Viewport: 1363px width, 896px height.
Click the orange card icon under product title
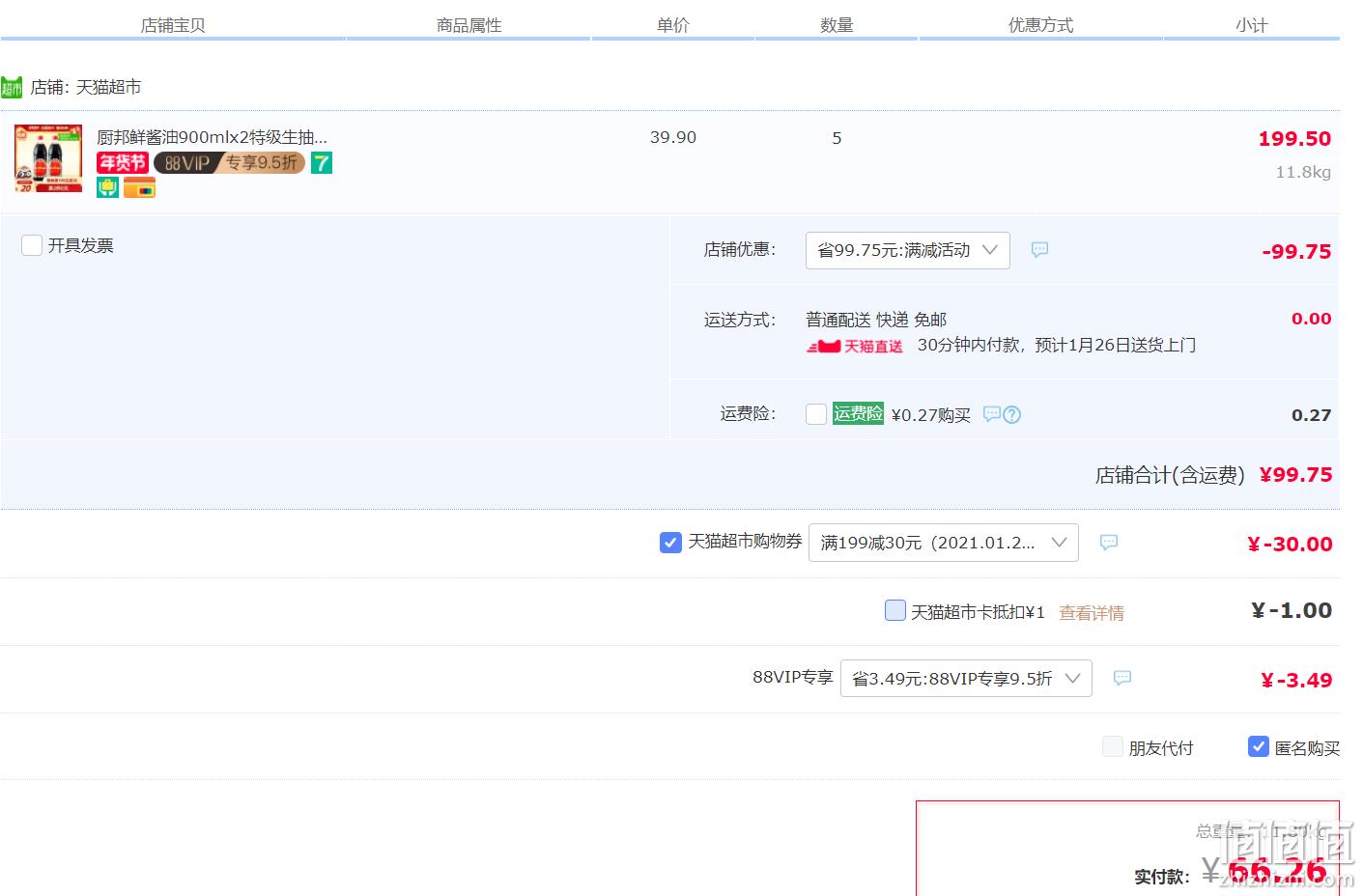139,188
